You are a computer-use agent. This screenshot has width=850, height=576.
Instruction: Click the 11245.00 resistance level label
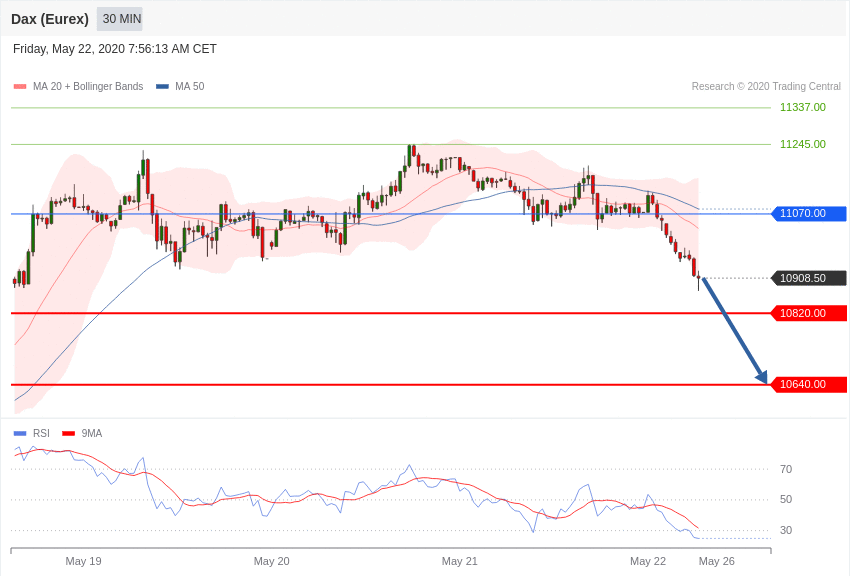pyautogui.click(x=803, y=144)
